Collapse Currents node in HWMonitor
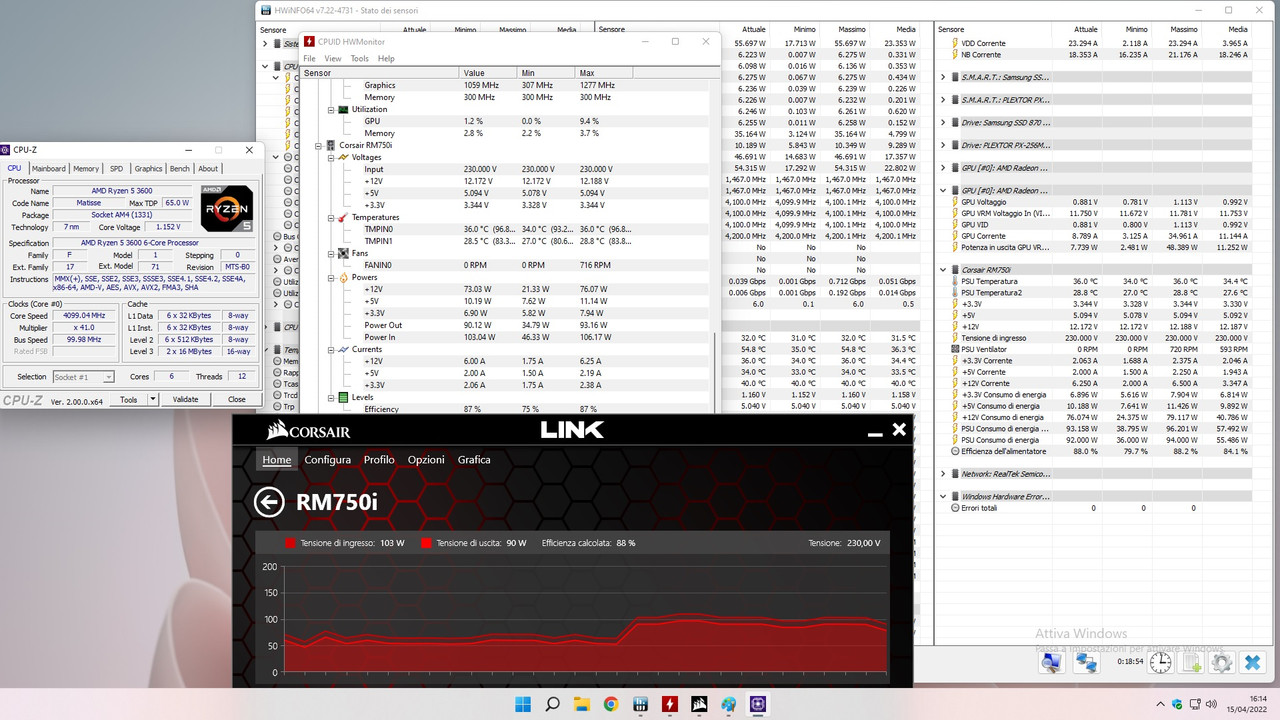This screenshot has width=1280, height=720. click(331, 349)
